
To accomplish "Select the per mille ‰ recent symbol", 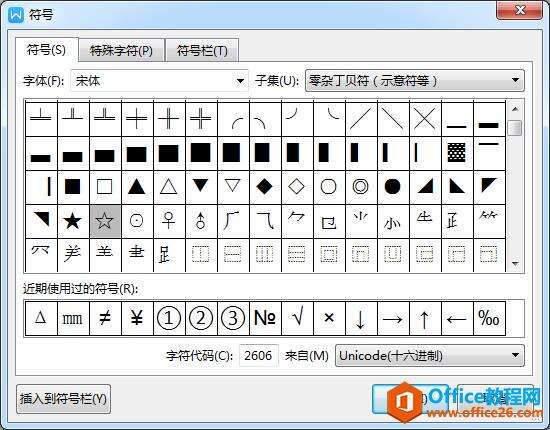I will pos(489,318).
